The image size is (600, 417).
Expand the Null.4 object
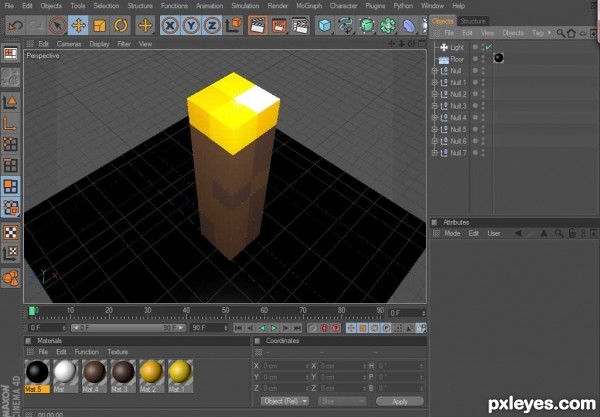coord(434,118)
